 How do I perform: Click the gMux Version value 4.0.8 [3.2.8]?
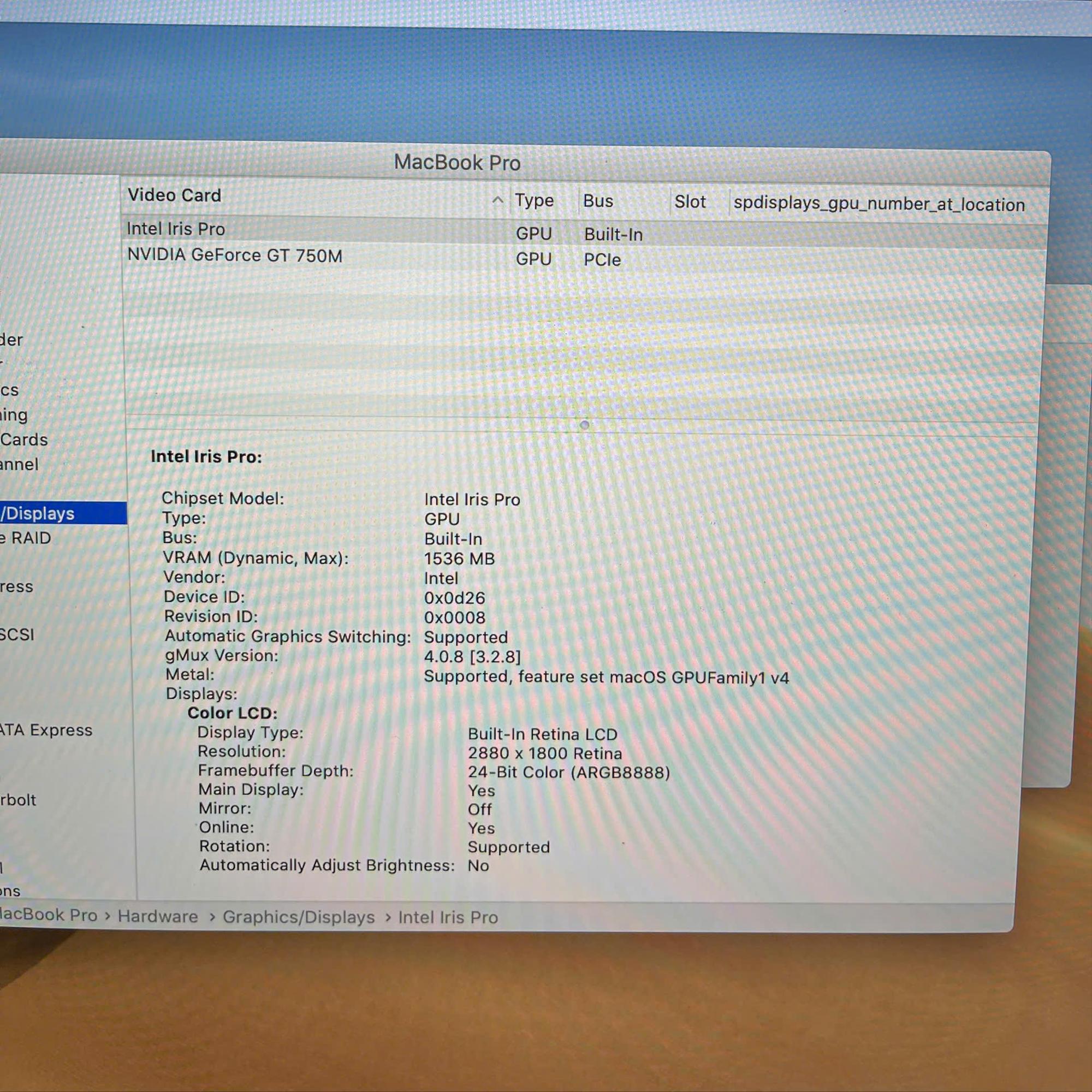pos(472,657)
